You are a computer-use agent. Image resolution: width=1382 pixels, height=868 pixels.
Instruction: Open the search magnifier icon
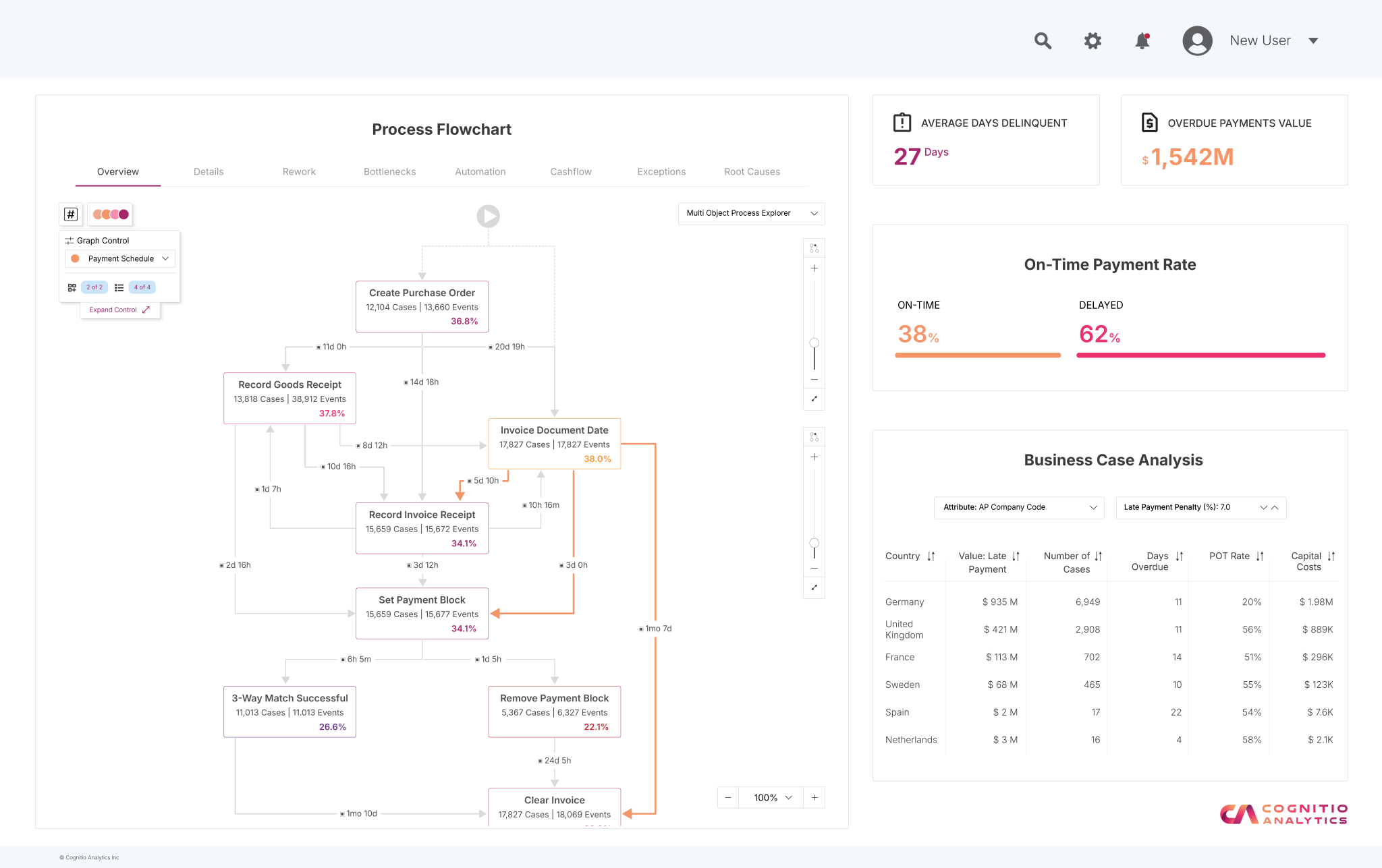[x=1043, y=40]
